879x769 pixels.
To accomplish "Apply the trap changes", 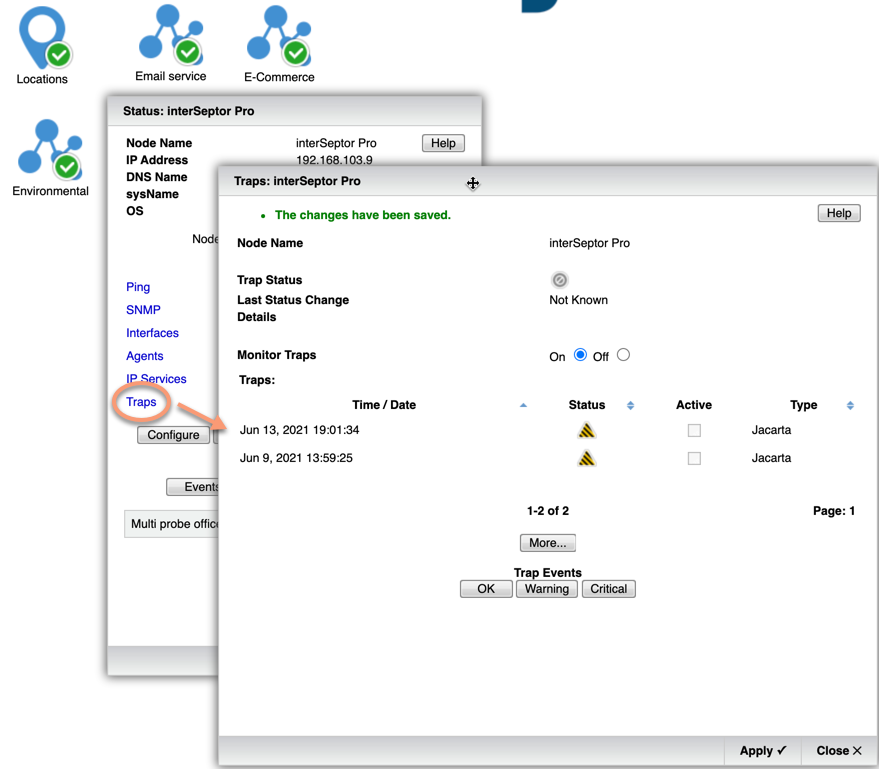I will [x=762, y=751].
